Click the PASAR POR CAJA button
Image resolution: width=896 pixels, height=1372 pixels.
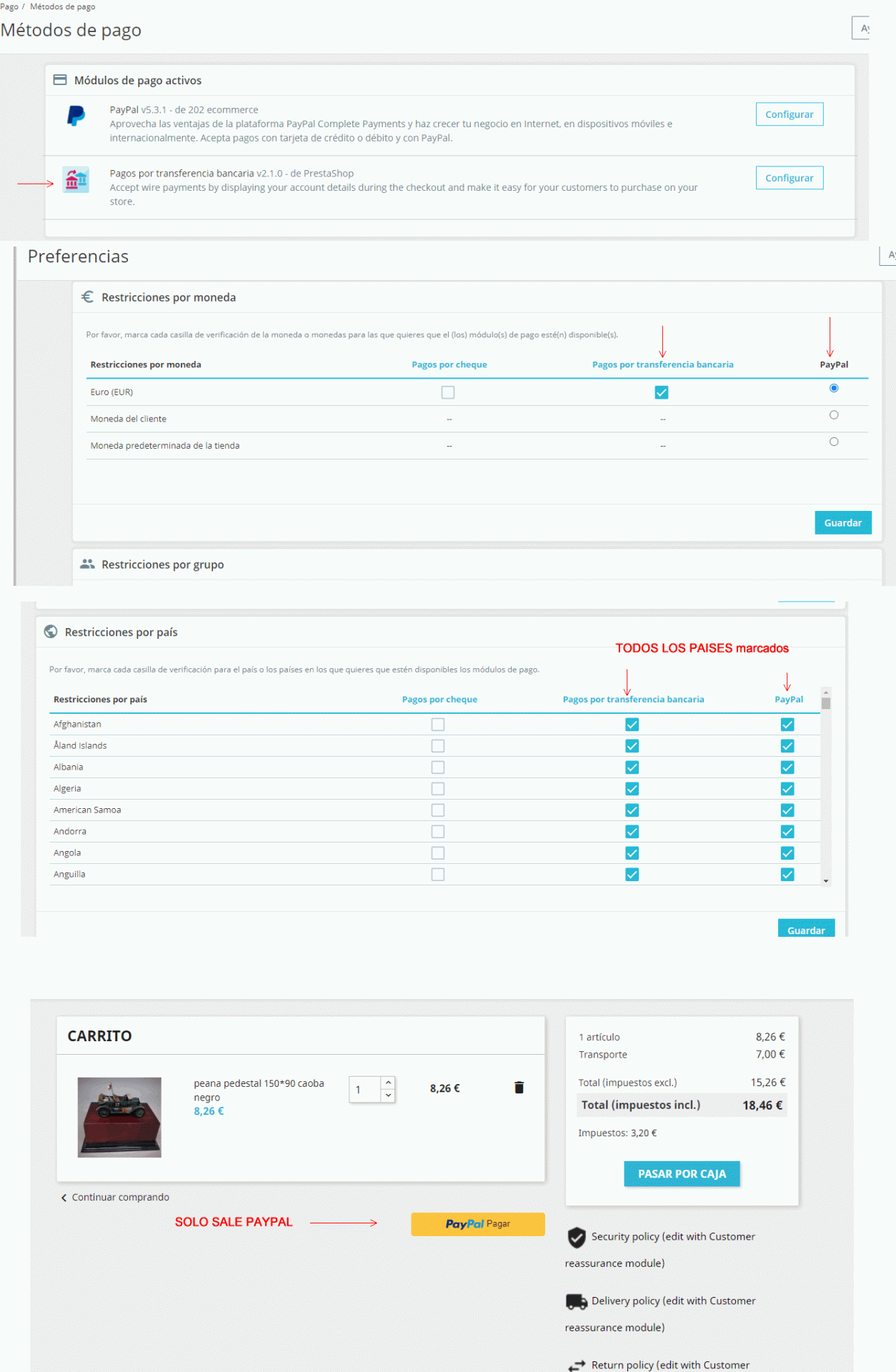(682, 1174)
